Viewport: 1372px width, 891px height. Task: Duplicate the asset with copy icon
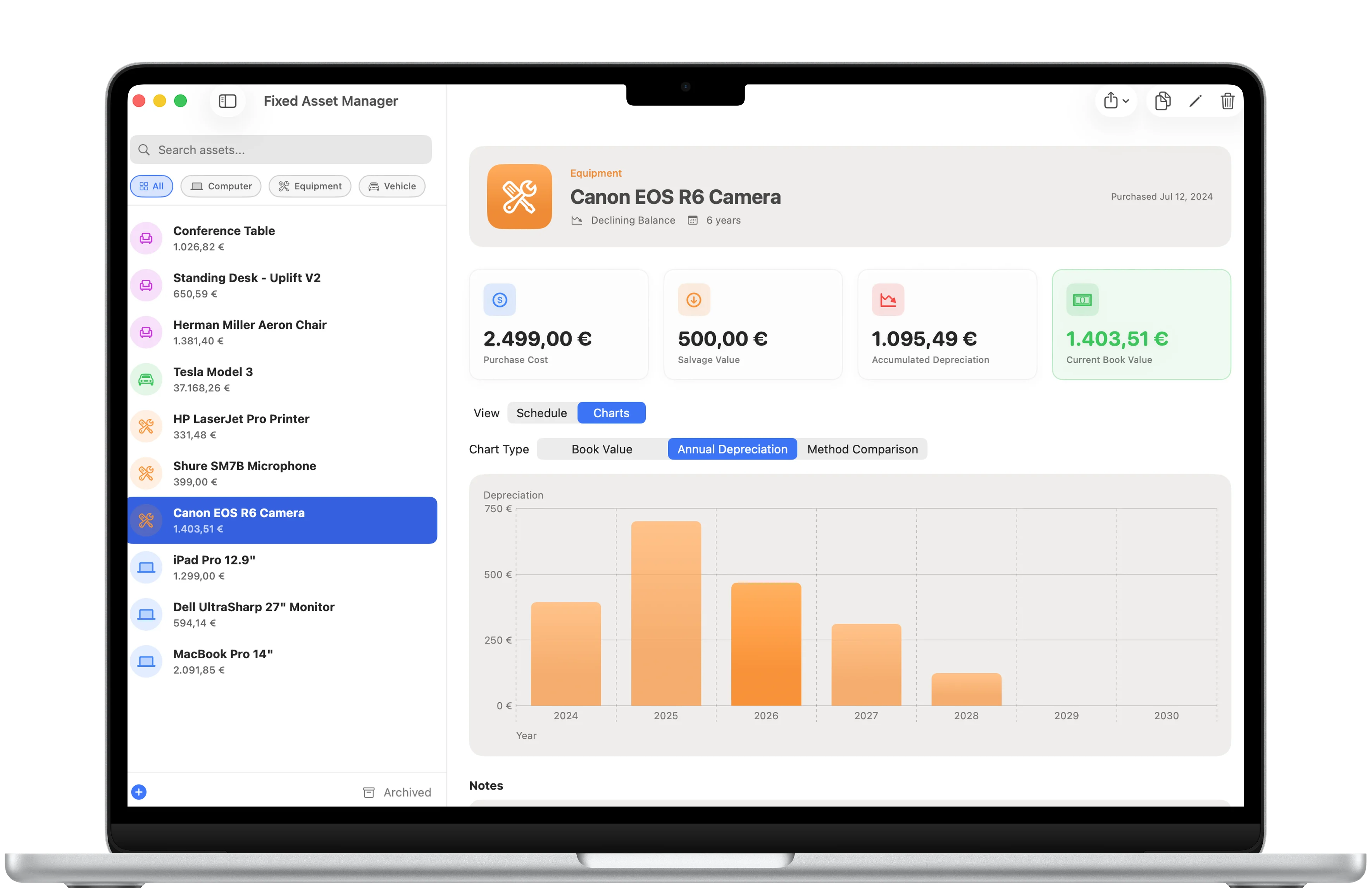1163,101
